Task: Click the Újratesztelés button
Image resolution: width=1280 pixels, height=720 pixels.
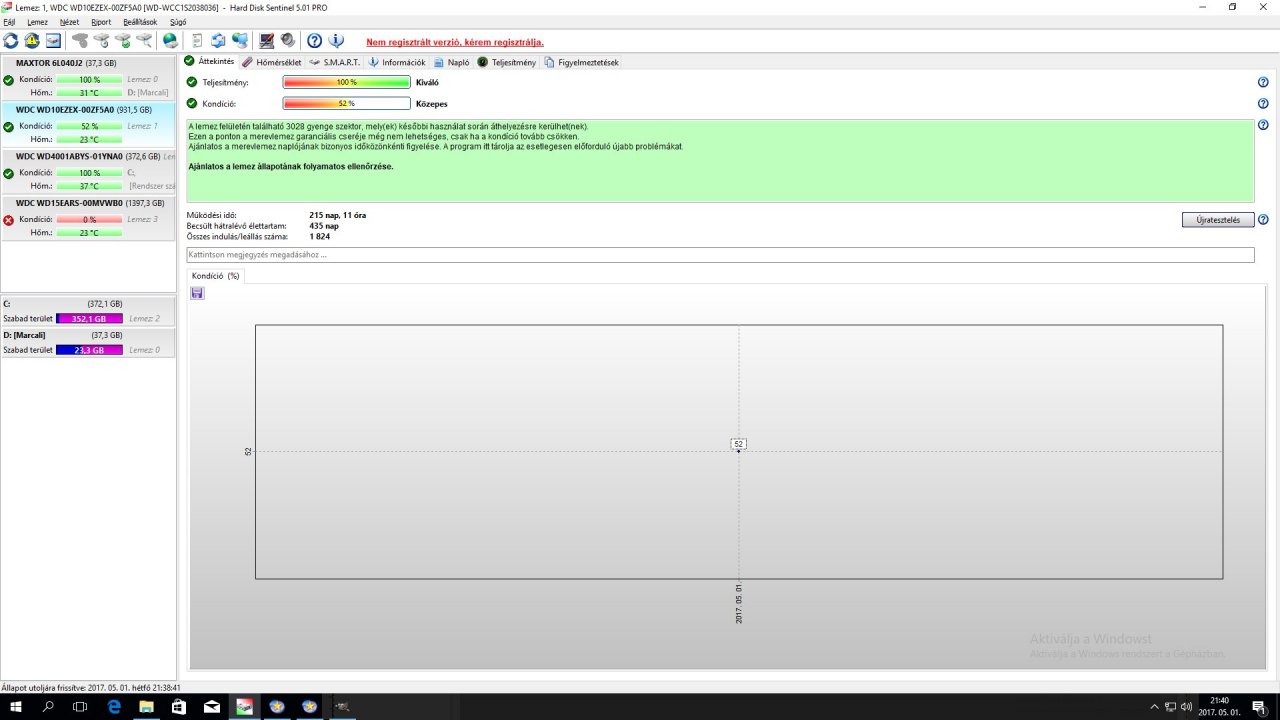Action: tap(1218, 220)
